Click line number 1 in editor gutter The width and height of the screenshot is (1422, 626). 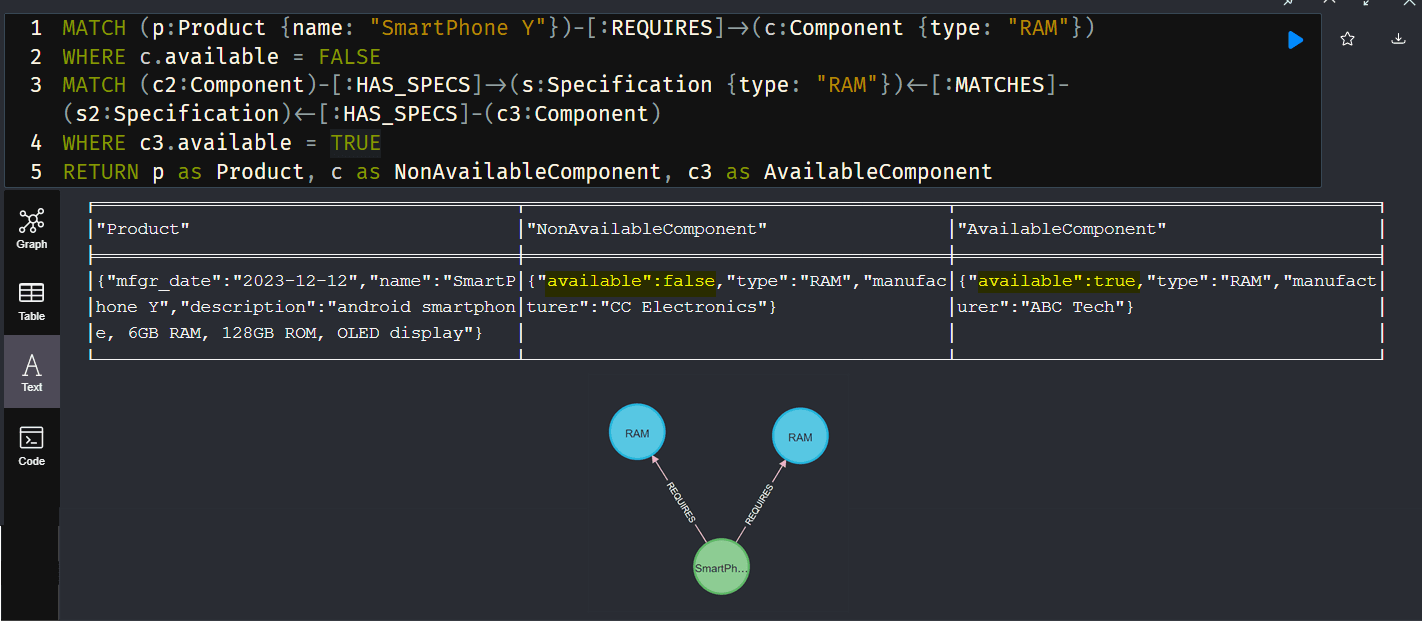[x=37, y=28]
